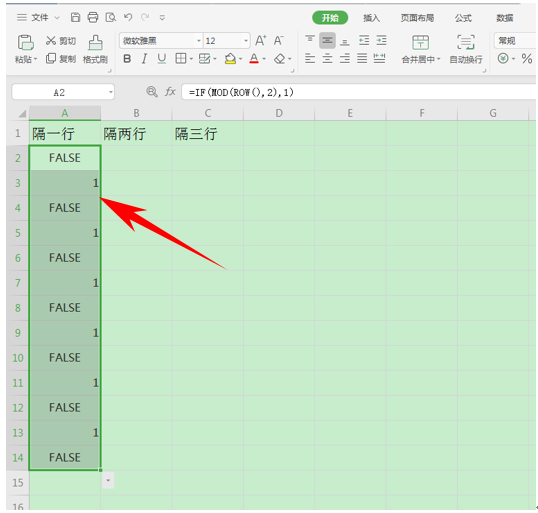Switch to the 开始 Home tab
This screenshot has width=538, height=513.
(x=330, y=18)
